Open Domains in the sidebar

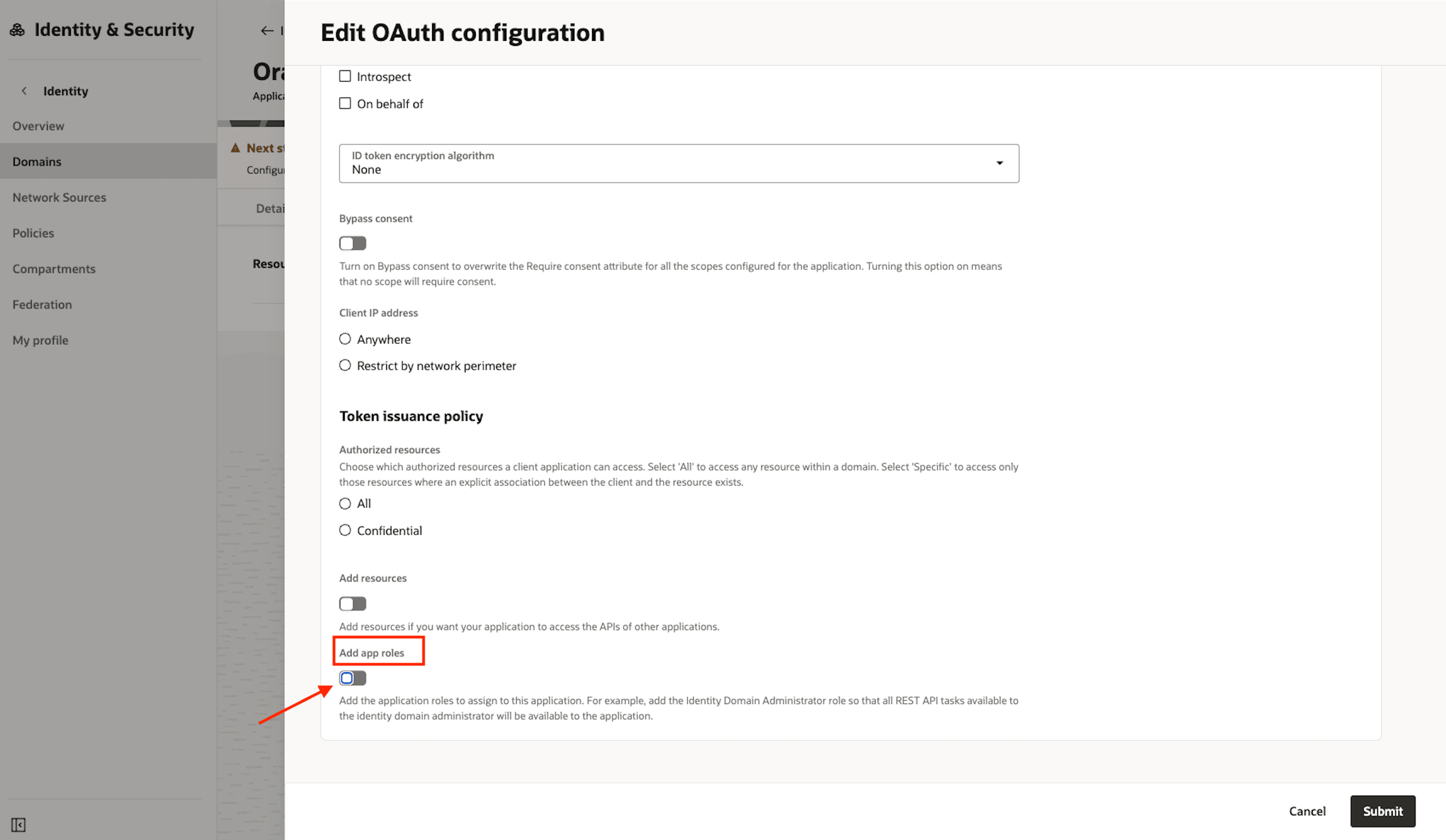[x=37, y=161]
